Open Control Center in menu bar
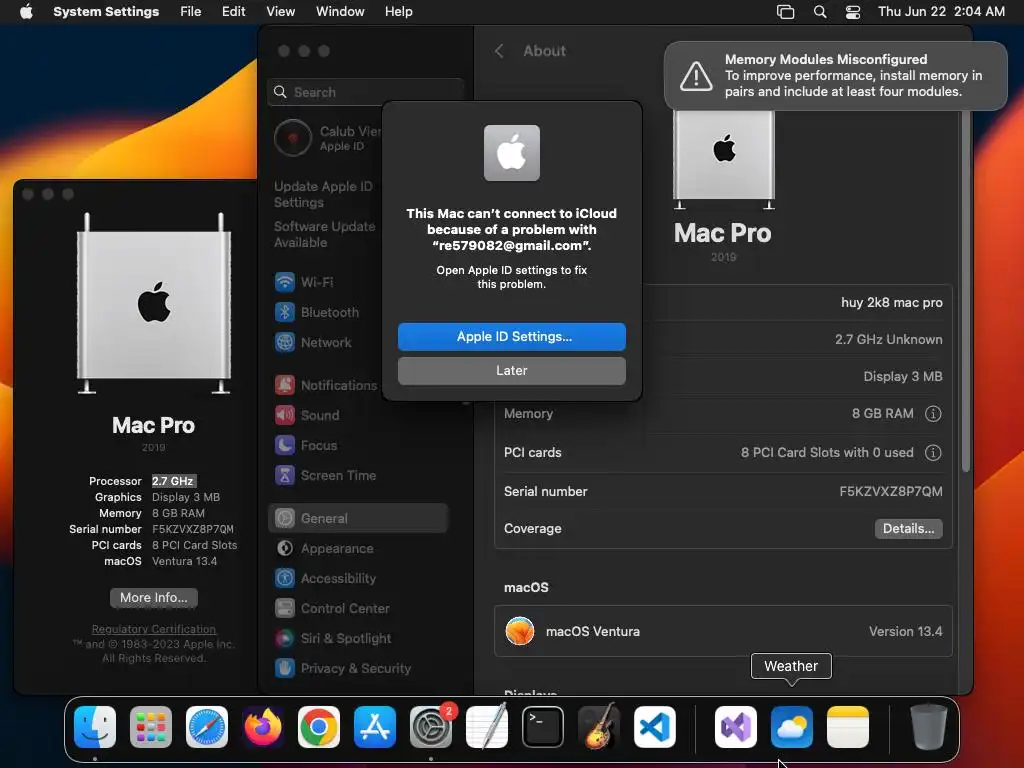 click(x=852, y=12)
